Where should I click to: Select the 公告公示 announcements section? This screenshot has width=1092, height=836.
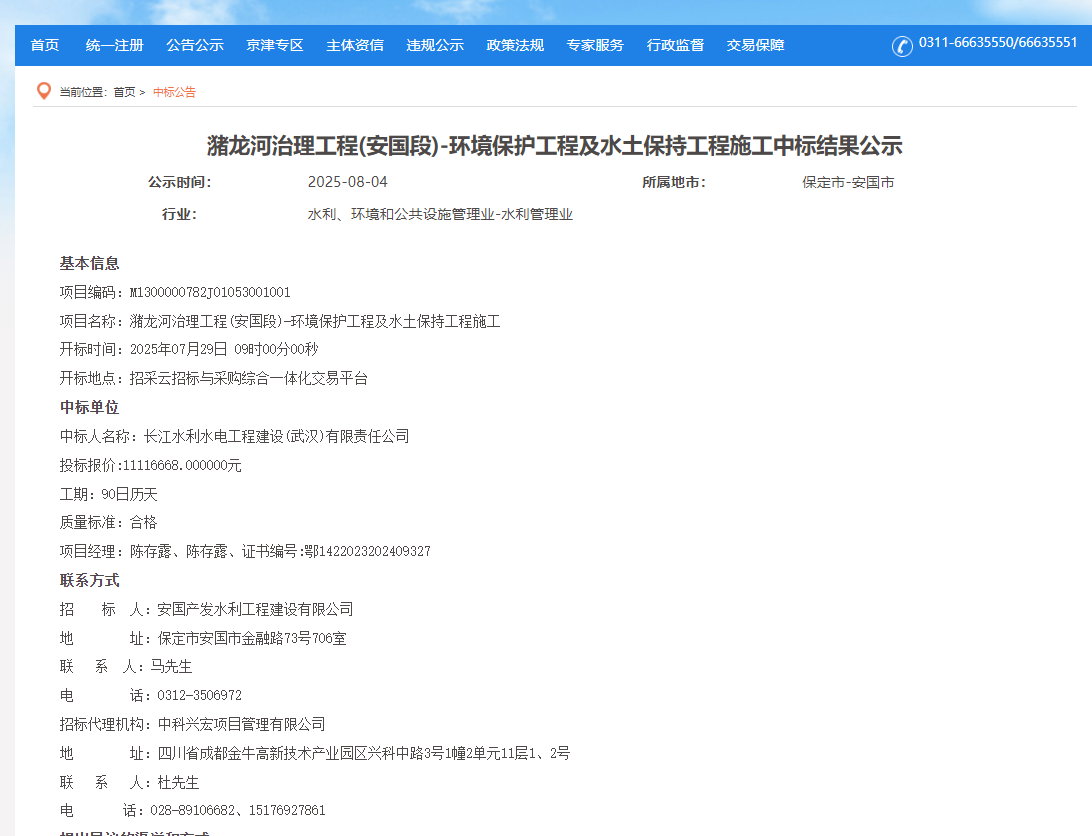tap(194, 45)
